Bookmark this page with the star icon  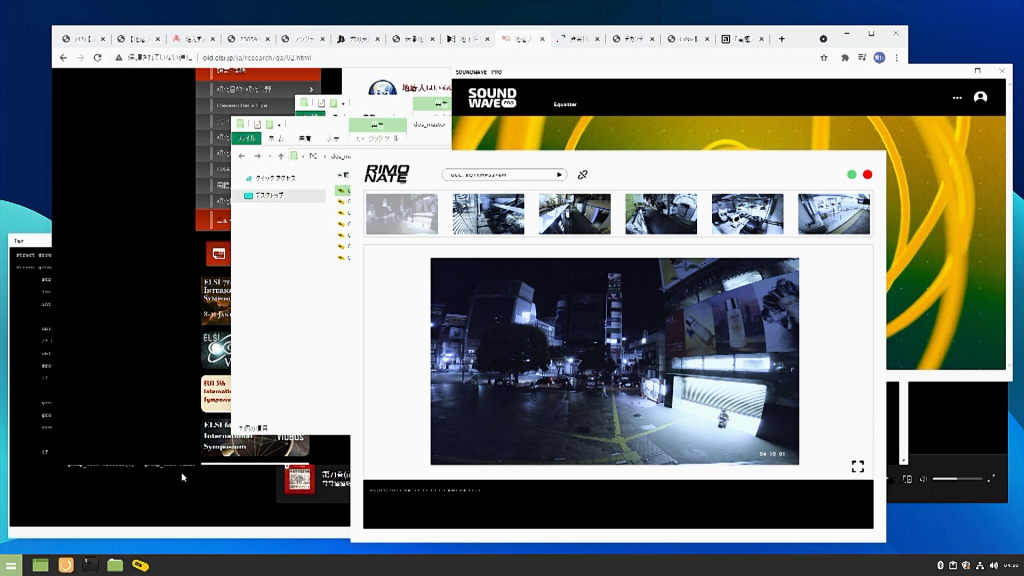[824, 58]
